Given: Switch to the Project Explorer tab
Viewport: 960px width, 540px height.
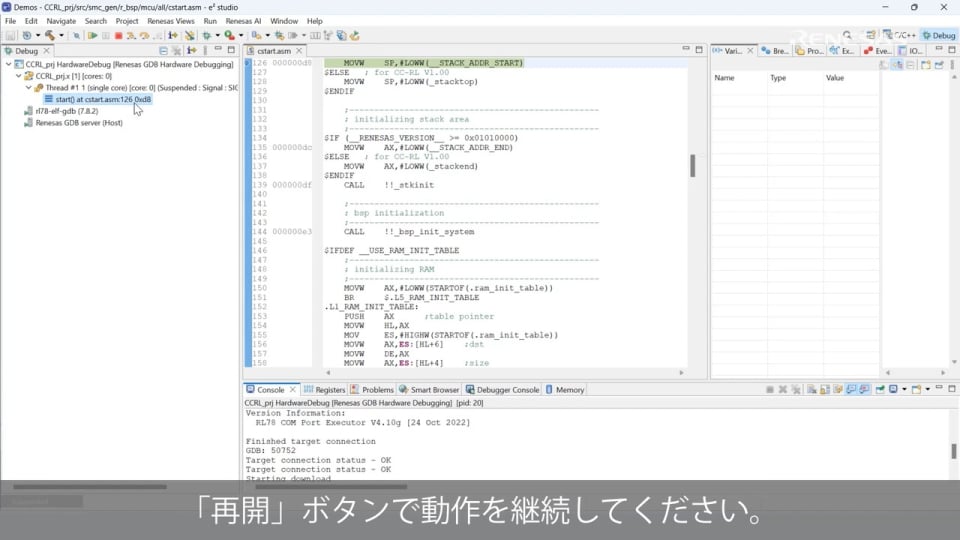Looking at the screenshot, I should tap(809, 51).
